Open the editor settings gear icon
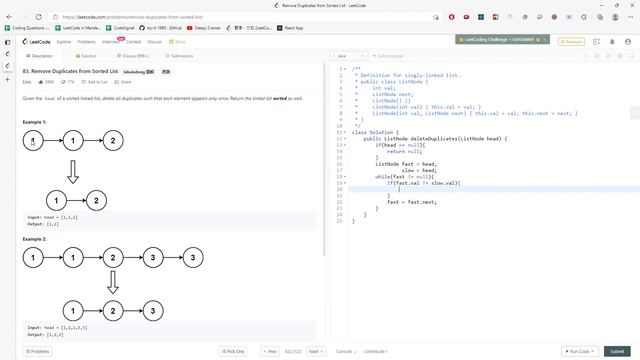This screenshot has height=360, width=640. click(x=620, y=56)
